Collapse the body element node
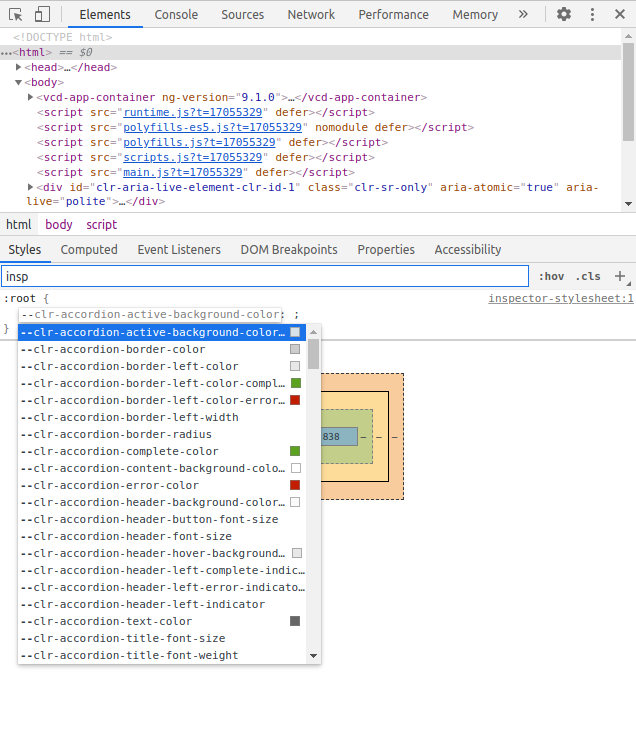Image resolution: width=636 pixels, height=748 pixels. [x=19, y=82]
